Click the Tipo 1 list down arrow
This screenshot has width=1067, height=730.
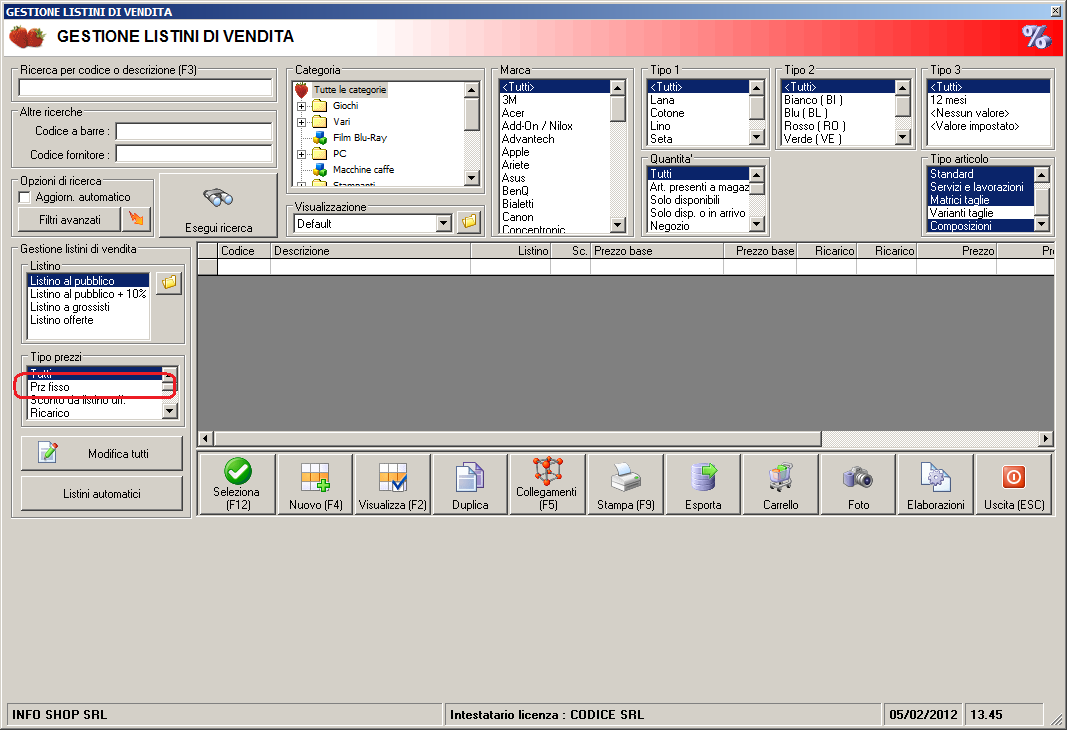click(756, 137)
